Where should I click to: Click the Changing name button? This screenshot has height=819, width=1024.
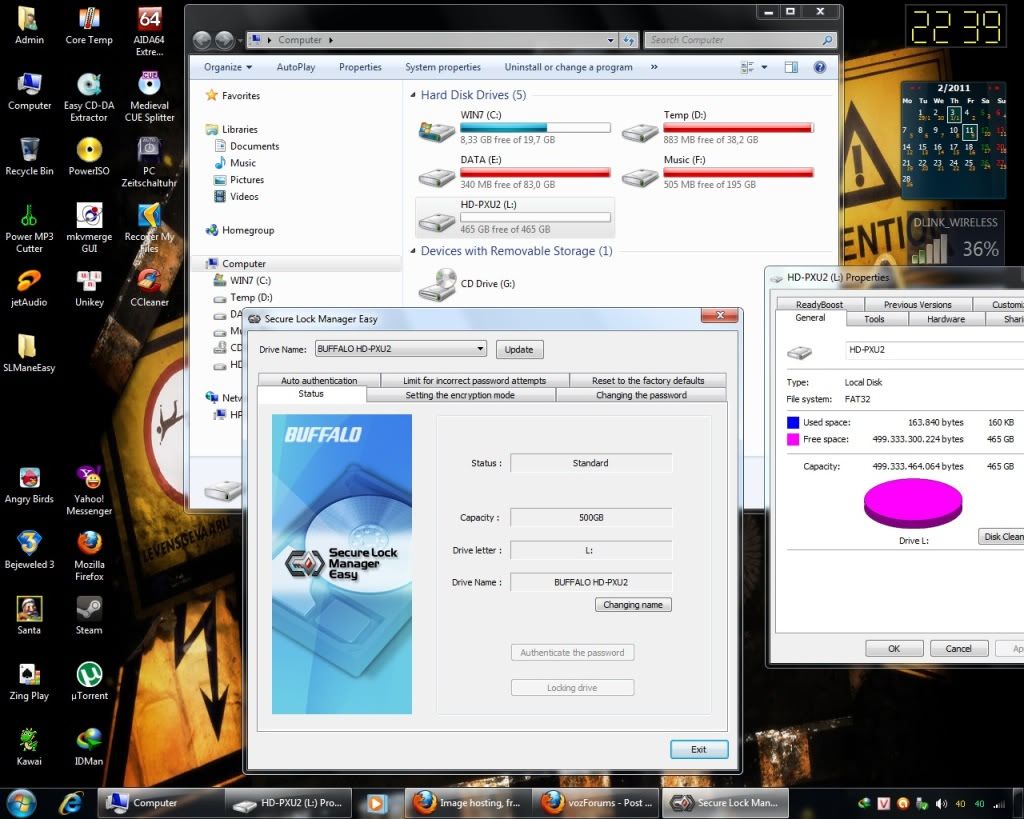point(633,605)
